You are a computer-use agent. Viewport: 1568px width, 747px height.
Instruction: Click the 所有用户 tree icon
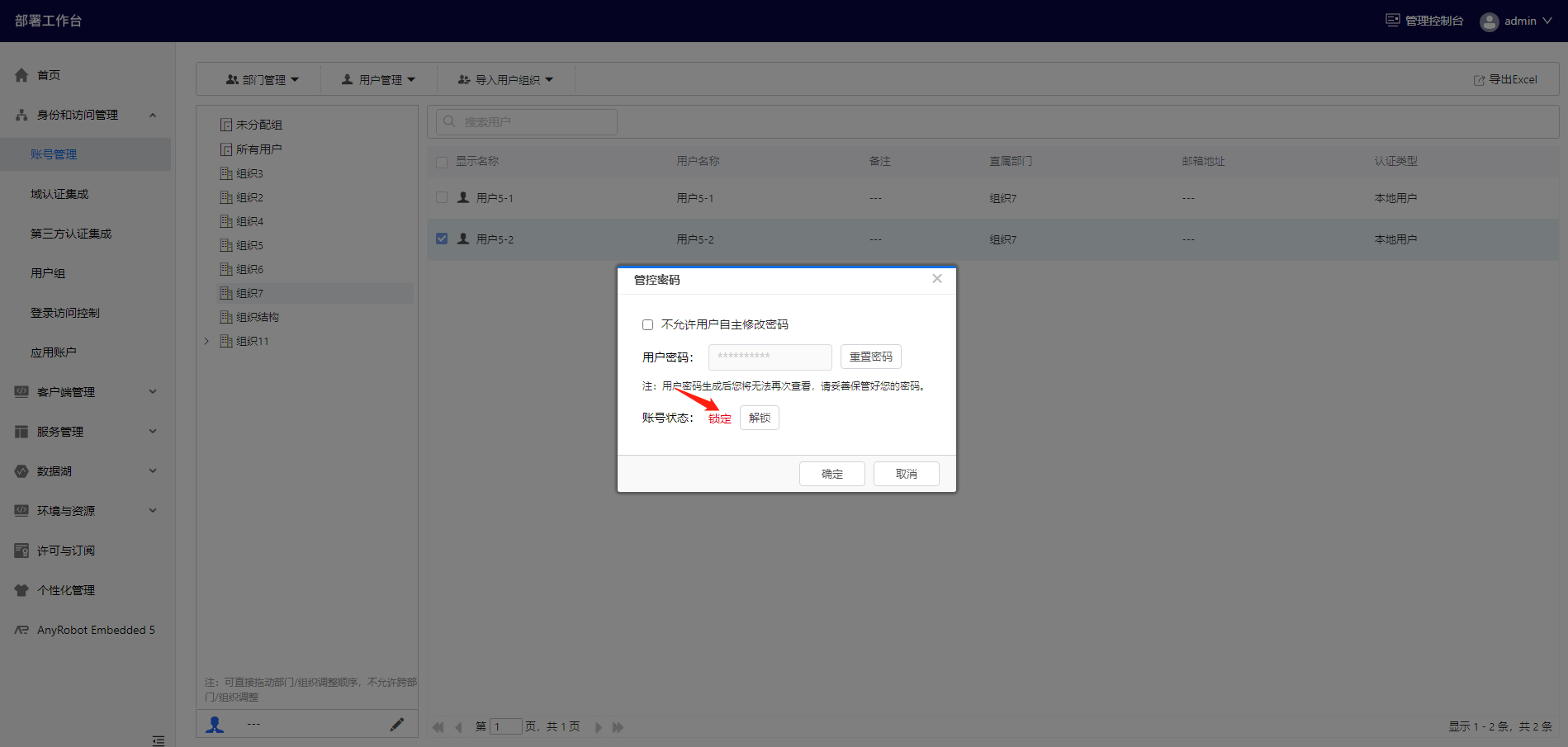point(226,149)
